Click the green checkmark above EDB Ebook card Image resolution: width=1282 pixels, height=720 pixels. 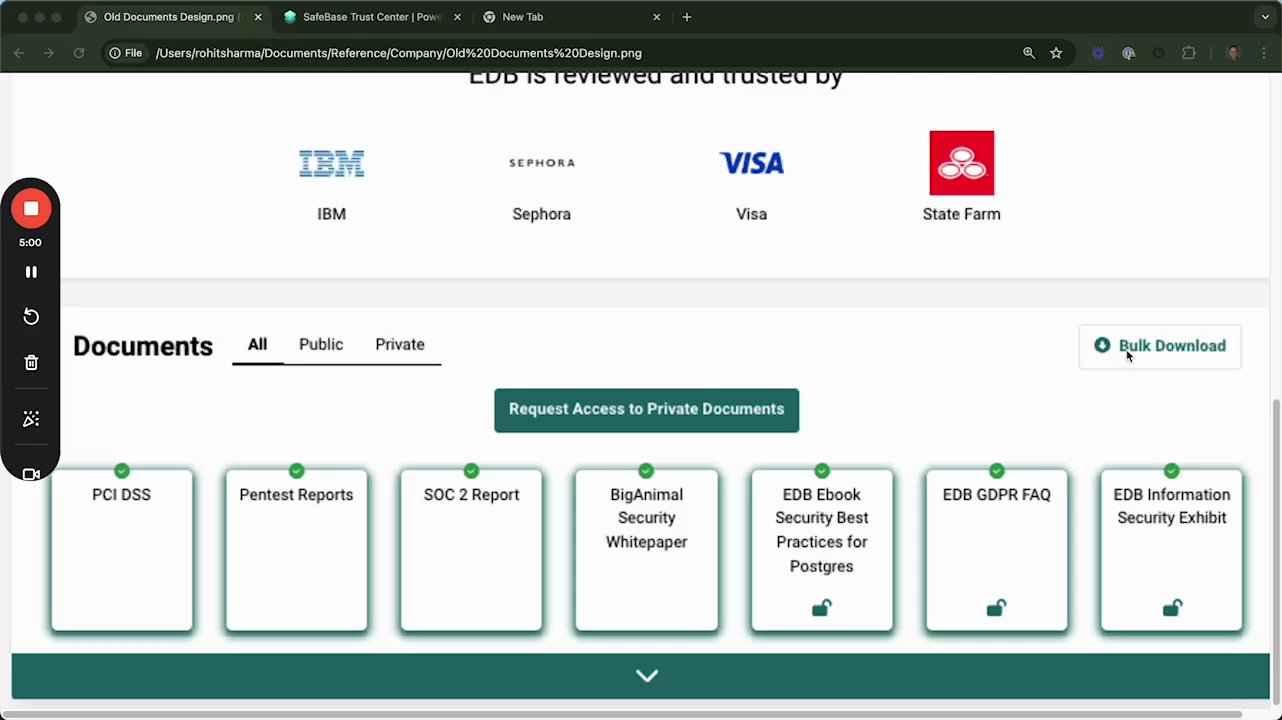coord(822,470)
